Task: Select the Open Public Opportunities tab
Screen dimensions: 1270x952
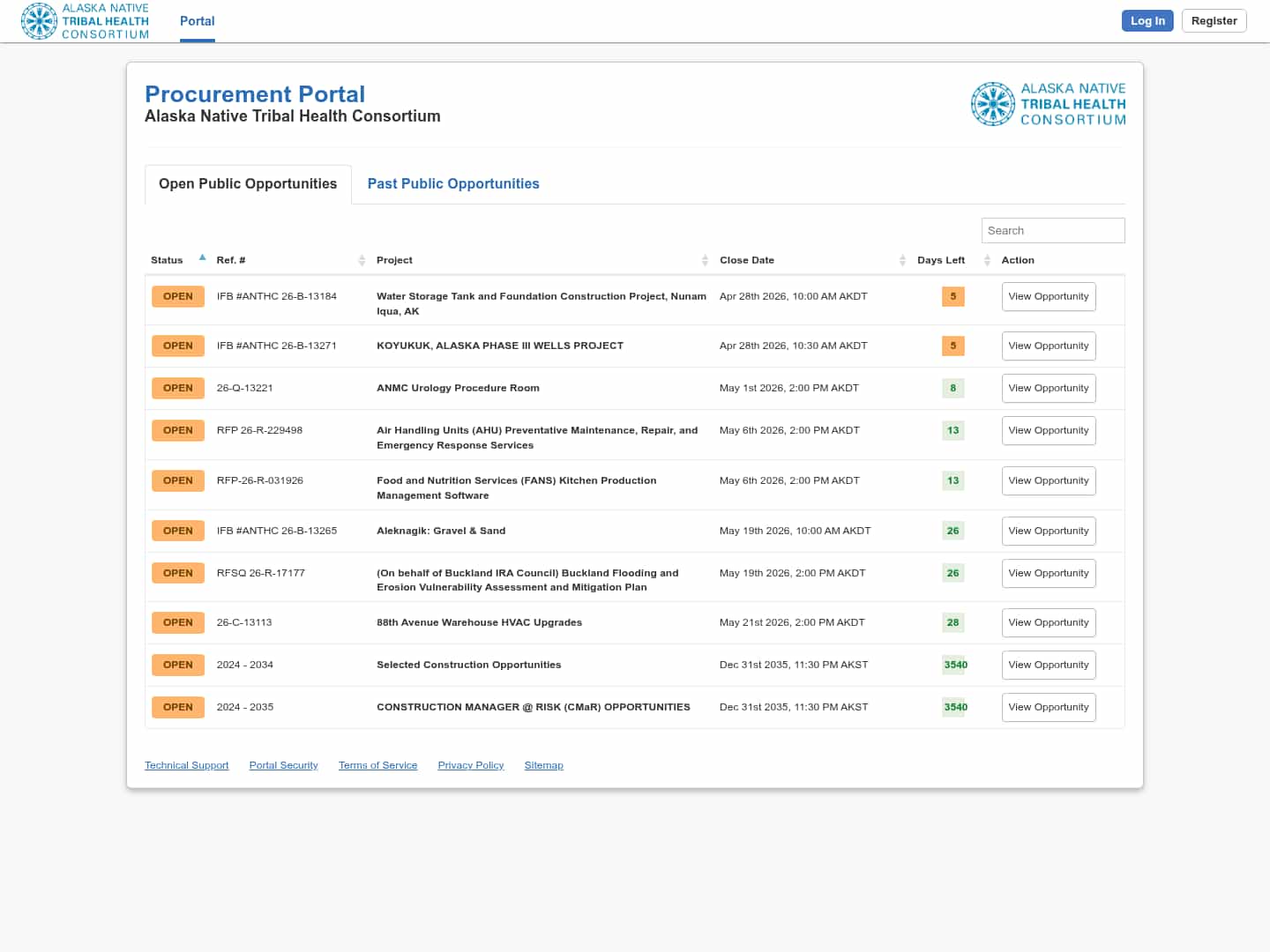Action: (x=248, y=184)
